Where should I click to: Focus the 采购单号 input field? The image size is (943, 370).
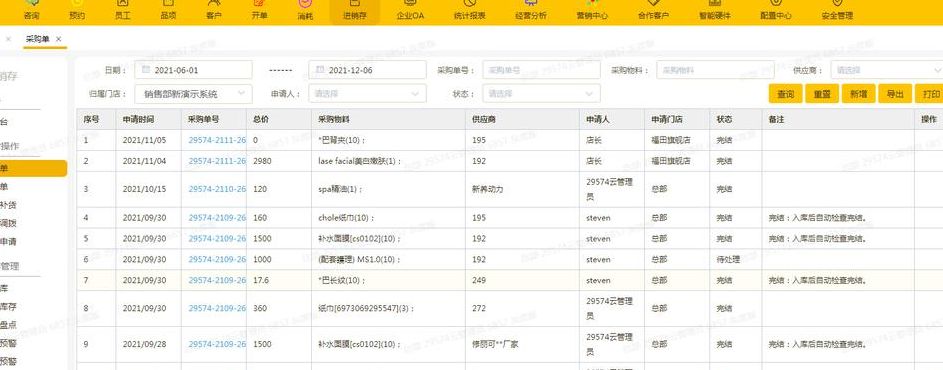(541, 70)
